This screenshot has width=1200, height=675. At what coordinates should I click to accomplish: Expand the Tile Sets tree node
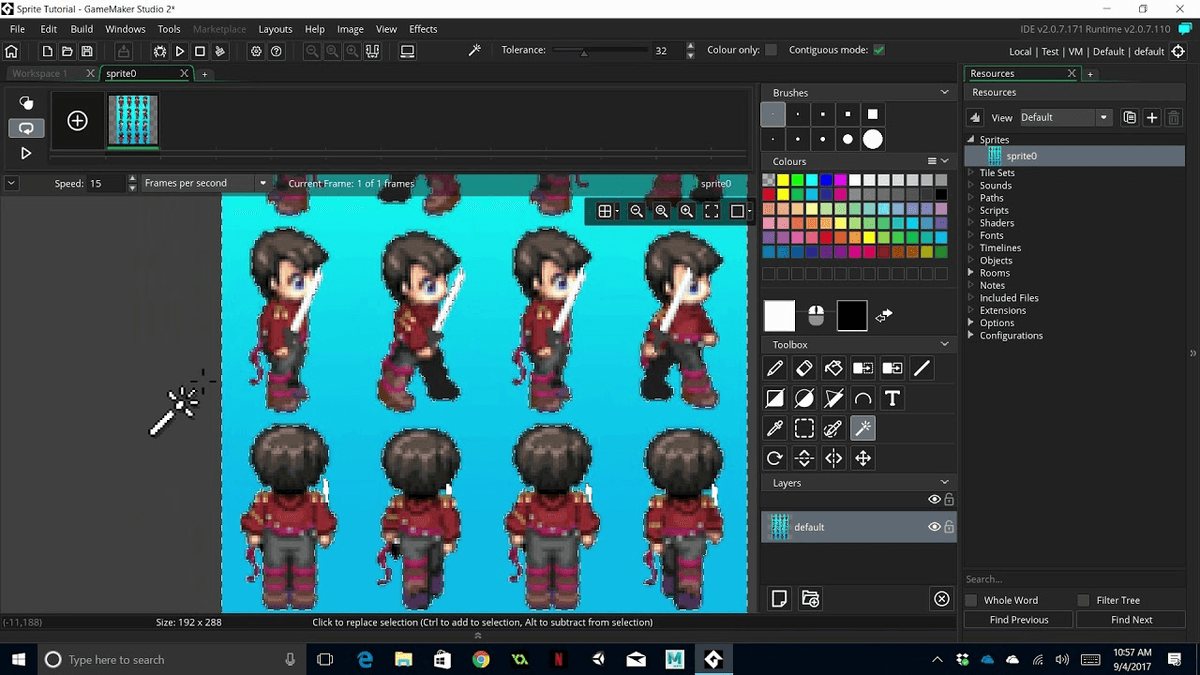tap(970, 173)
